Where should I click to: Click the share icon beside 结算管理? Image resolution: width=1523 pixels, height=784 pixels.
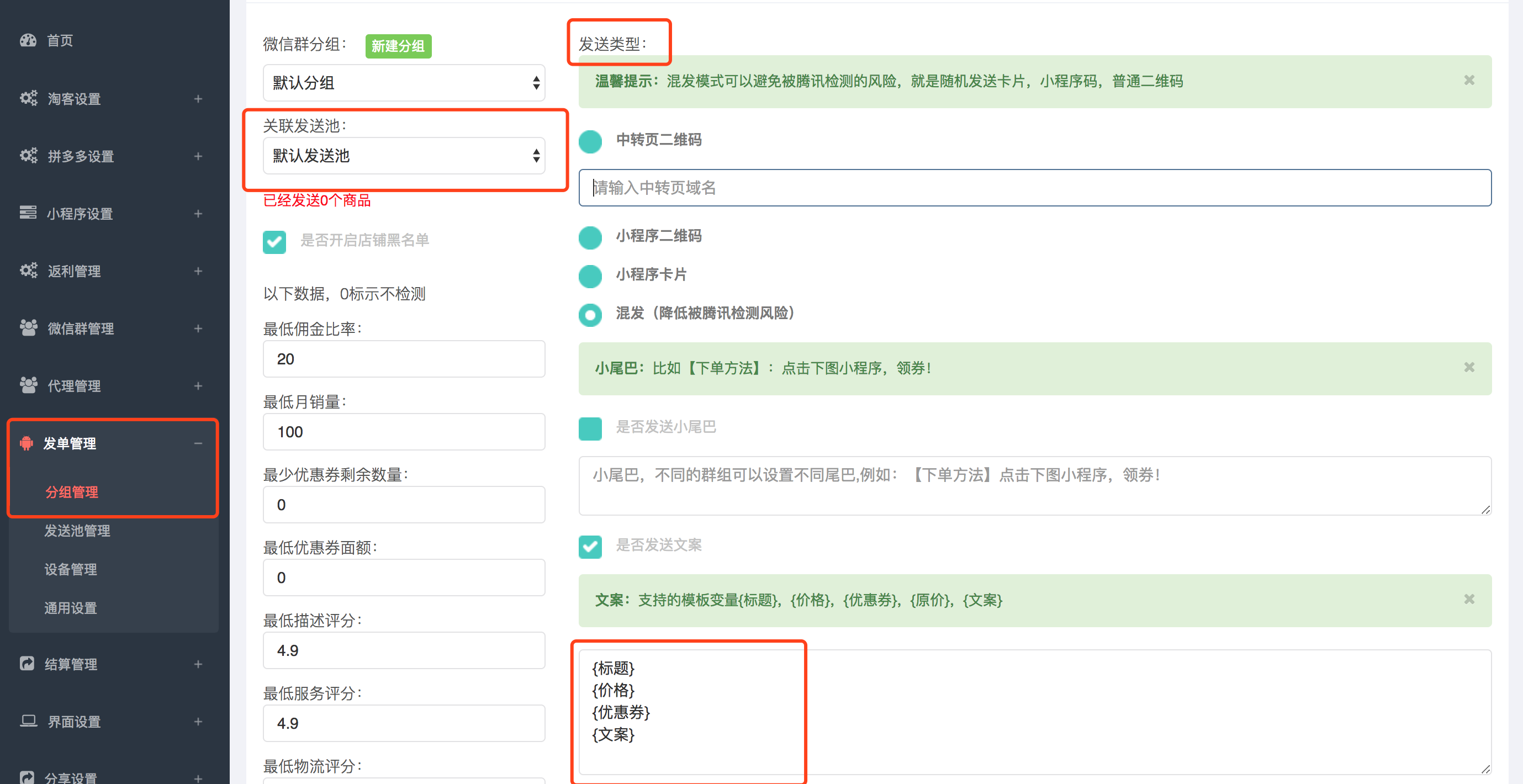[27, 664]
